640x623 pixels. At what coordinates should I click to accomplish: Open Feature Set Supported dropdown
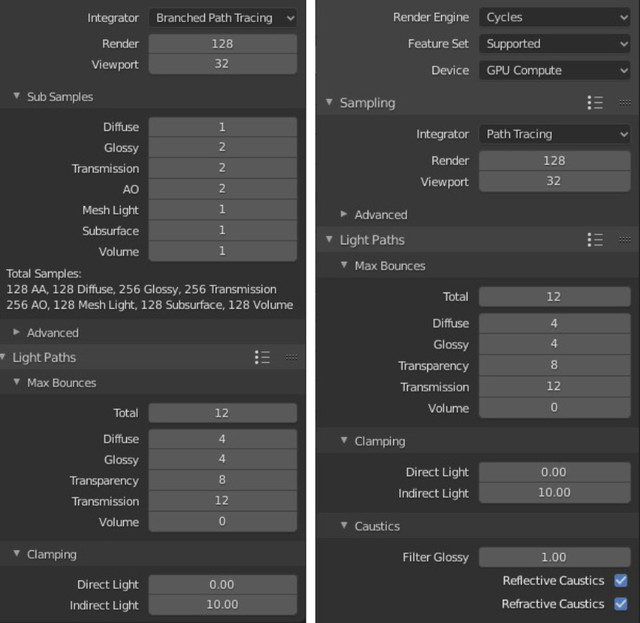554,44
